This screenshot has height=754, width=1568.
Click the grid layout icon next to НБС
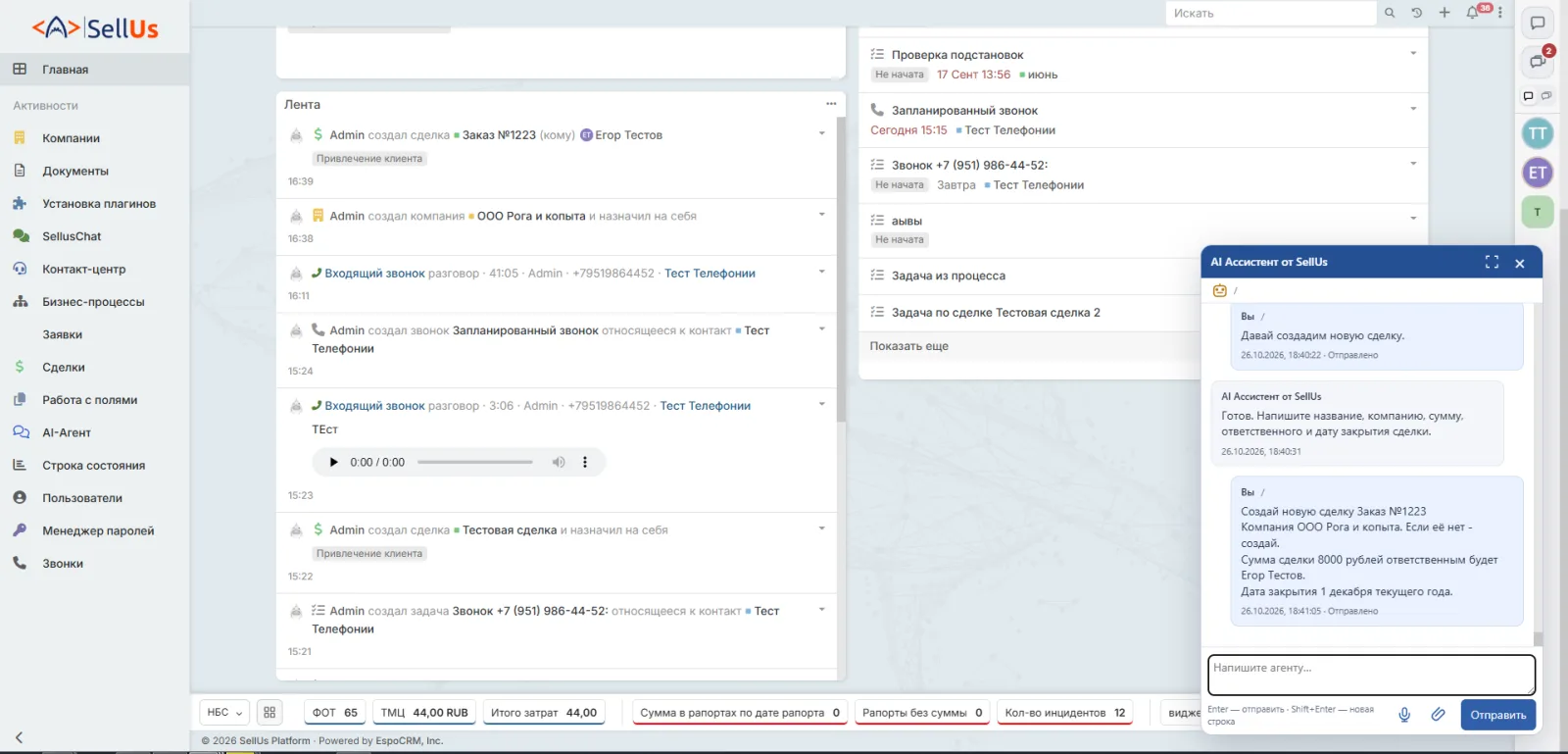(269, 713)
